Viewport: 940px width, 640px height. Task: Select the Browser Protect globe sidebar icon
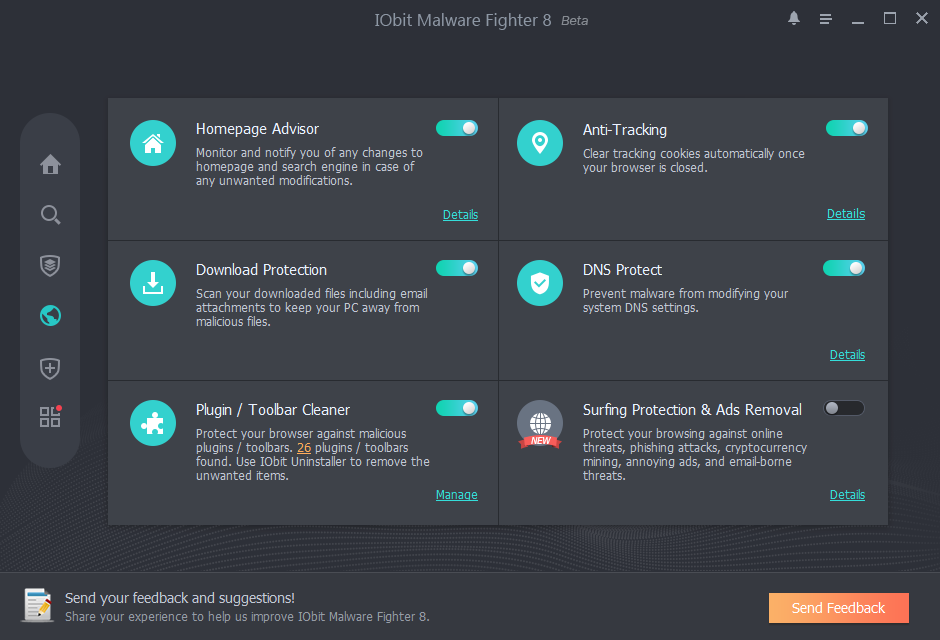point(50,316)
